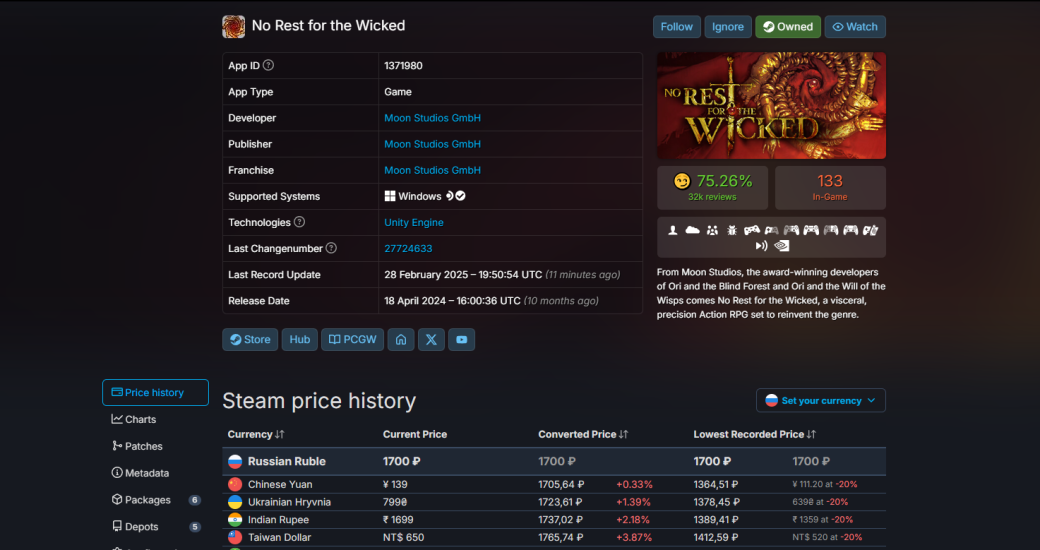Click the Taiwan Dollar flag icon
The width and height of the screenshot is (1040, 550).
(x=235, y=537)
